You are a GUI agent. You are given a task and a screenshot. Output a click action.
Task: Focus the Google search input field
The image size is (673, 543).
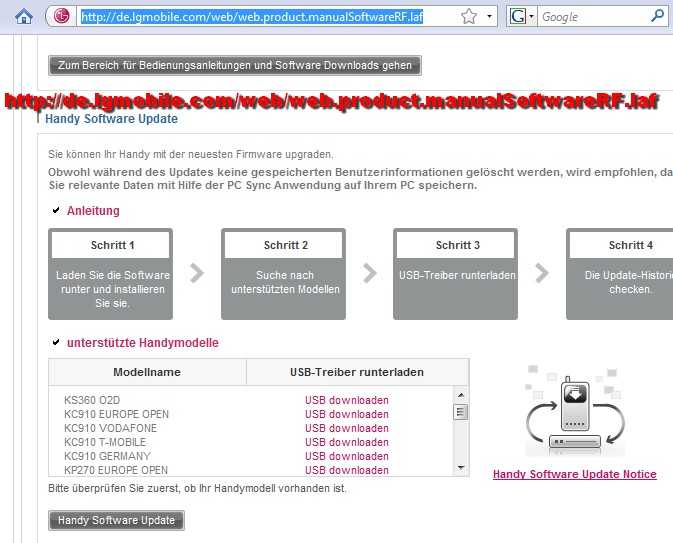(x=594, y=17)
